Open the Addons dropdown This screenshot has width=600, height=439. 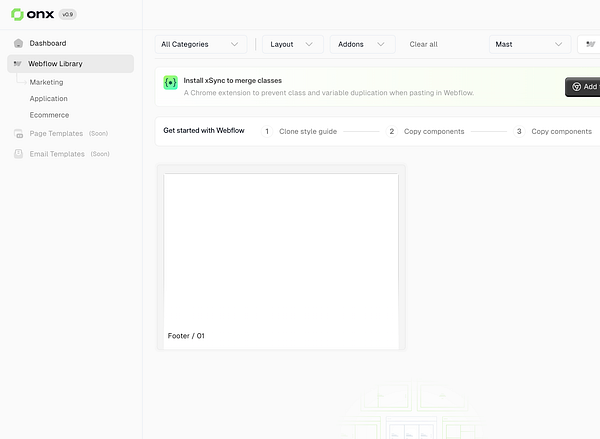coord(362,44)
